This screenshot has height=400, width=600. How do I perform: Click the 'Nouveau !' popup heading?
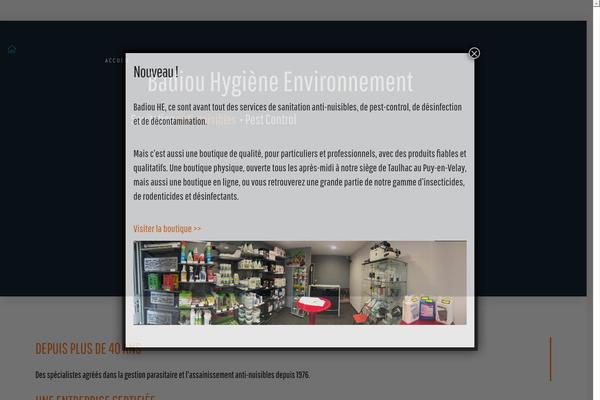tap(156, 72)
